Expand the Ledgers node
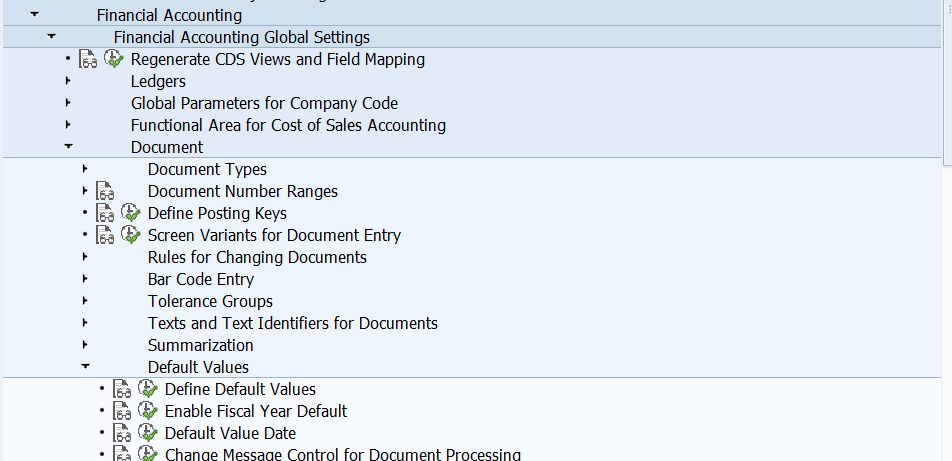Image resolution: width=952 pixels, height=461 pixels. pyautogui.click(x=68, y=81)
